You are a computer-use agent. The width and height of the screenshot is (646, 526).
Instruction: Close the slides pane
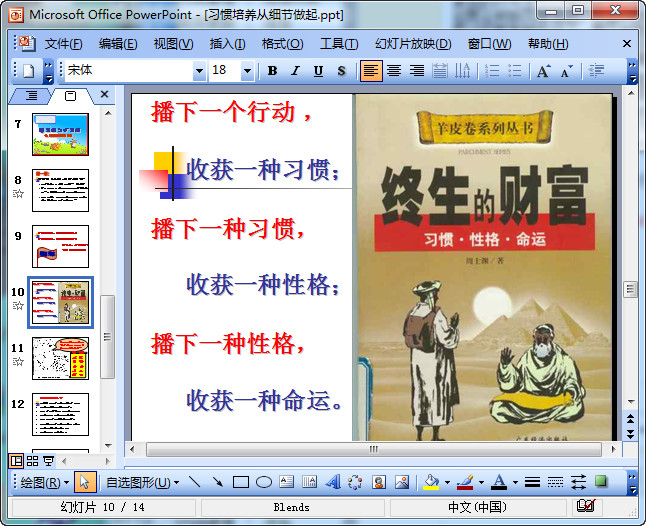click(x=105, y=94)
